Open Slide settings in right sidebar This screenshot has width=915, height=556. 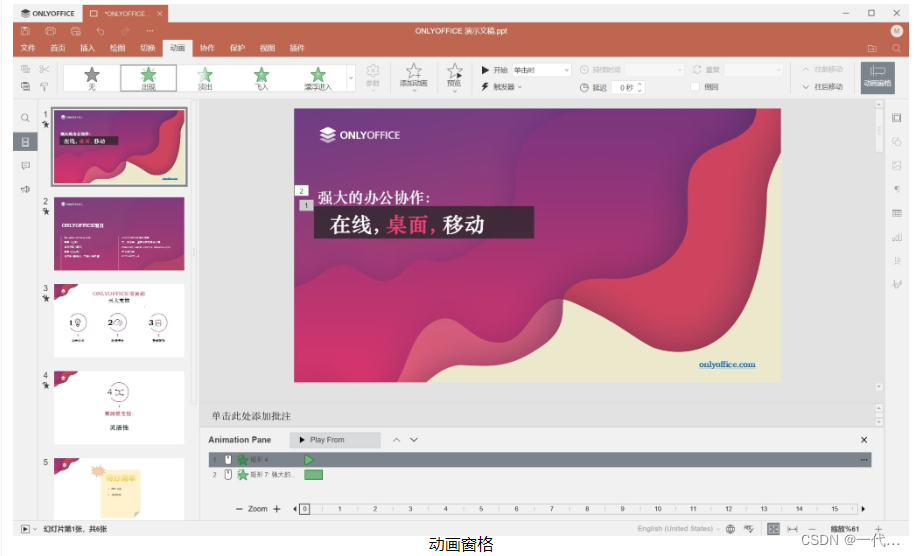pos(896,118)
